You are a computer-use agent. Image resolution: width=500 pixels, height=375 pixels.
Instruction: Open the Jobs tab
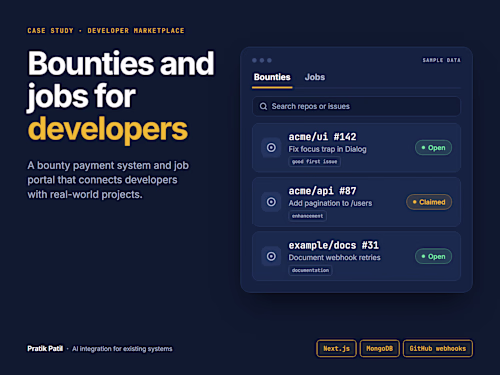click(x=315, y=77)
